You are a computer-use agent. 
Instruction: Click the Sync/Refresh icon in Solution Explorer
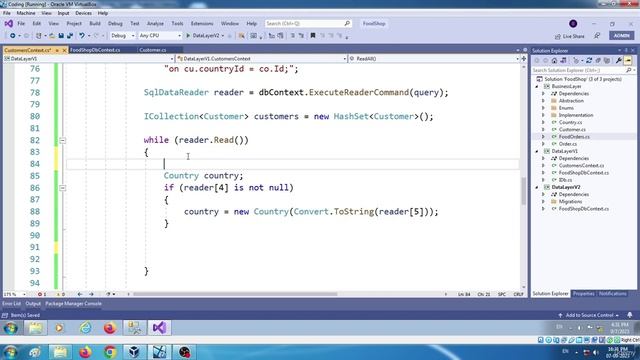(589, 60)
